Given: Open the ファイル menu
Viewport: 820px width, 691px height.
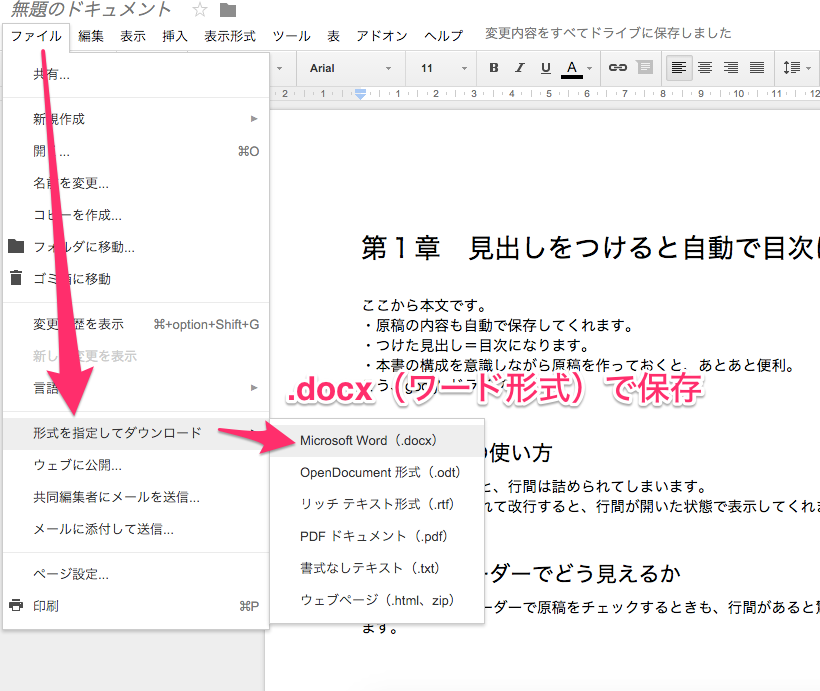Looking at the screenshot, I should click(x=36, y=36).
